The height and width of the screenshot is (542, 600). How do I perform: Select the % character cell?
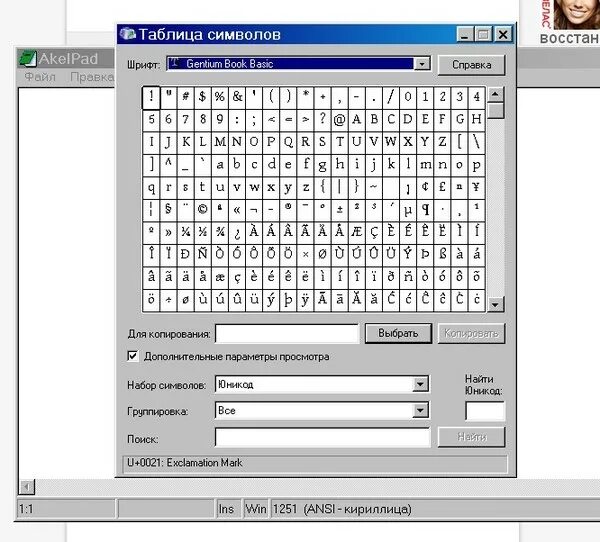click(x=220, y=97)
